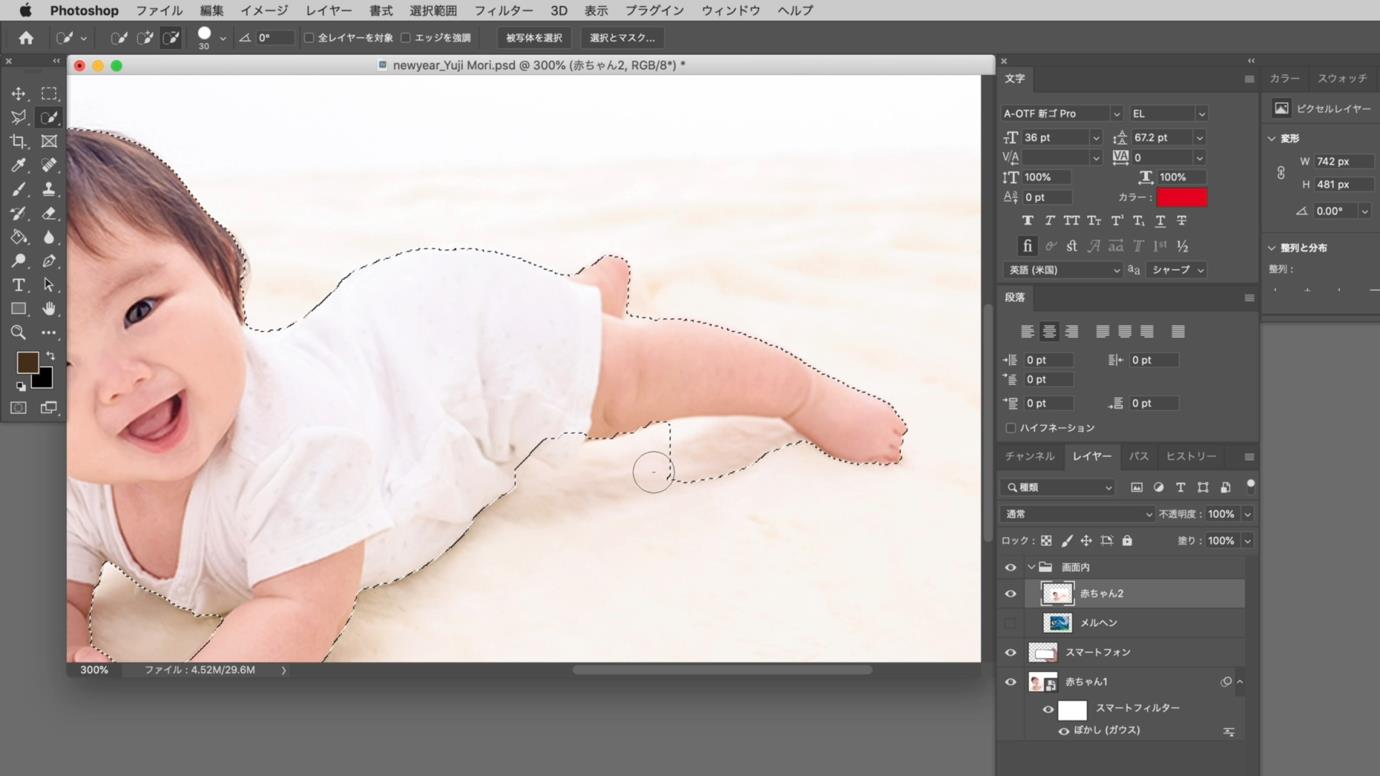Click the 選択とマスク button
This screenshot has height=776, width=1380.
pos(622,38)
